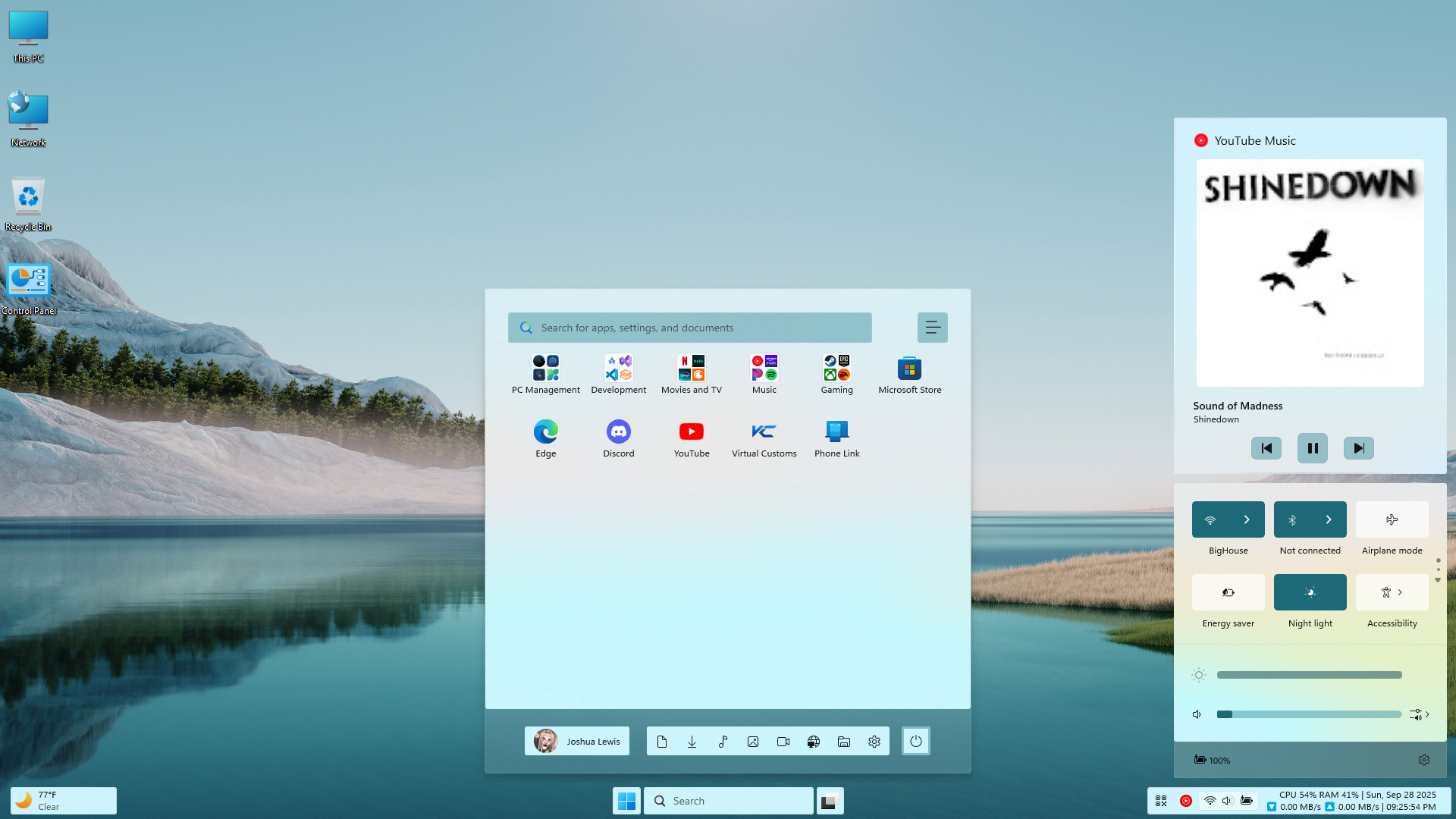Open the 77°F Clear weather widget

click(64, 801)
